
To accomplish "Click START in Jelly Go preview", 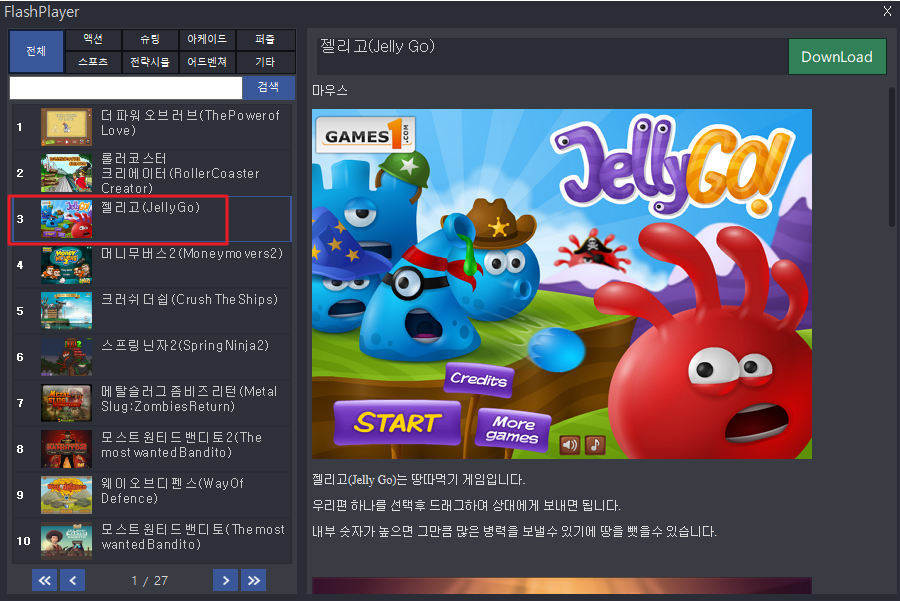I will pyautogui.click(x=397, y=423).
